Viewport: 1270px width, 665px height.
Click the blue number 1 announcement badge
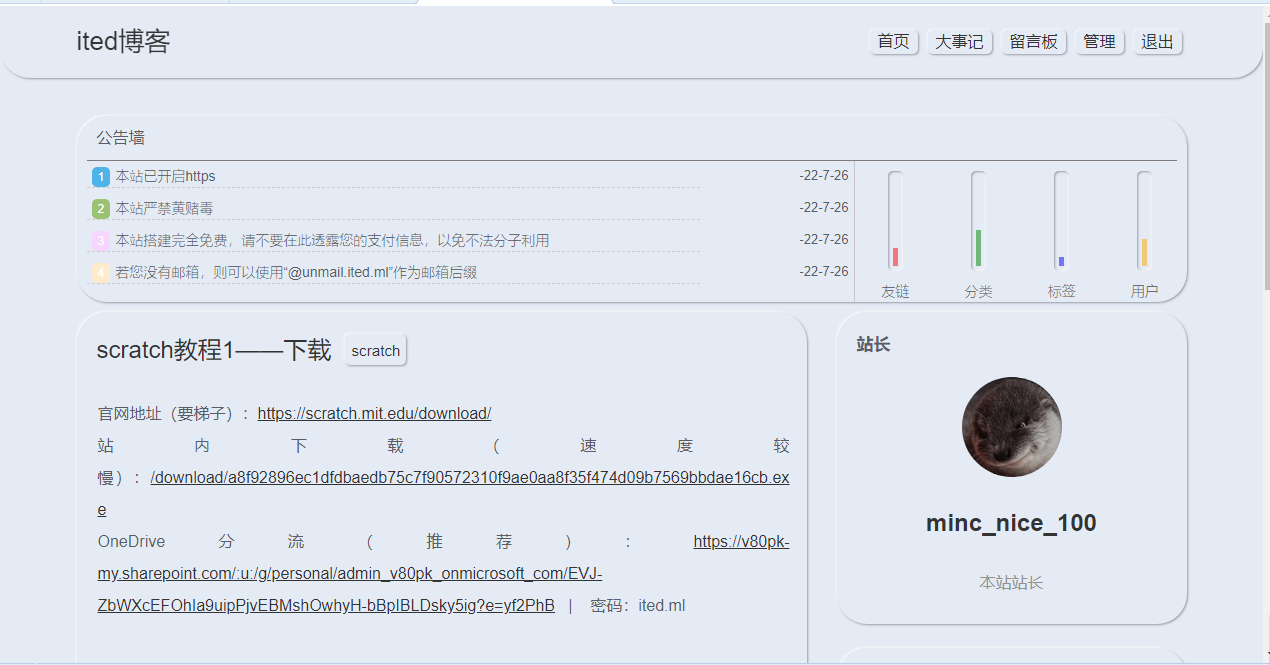point(100,177)
